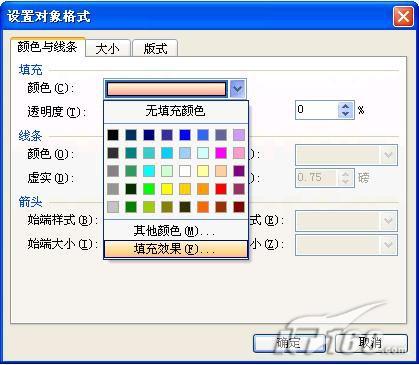Image resolution: width=419 pixels, height=365 pixels.
Task: Choose the plum swatch right of red
Action: (239, 189)
